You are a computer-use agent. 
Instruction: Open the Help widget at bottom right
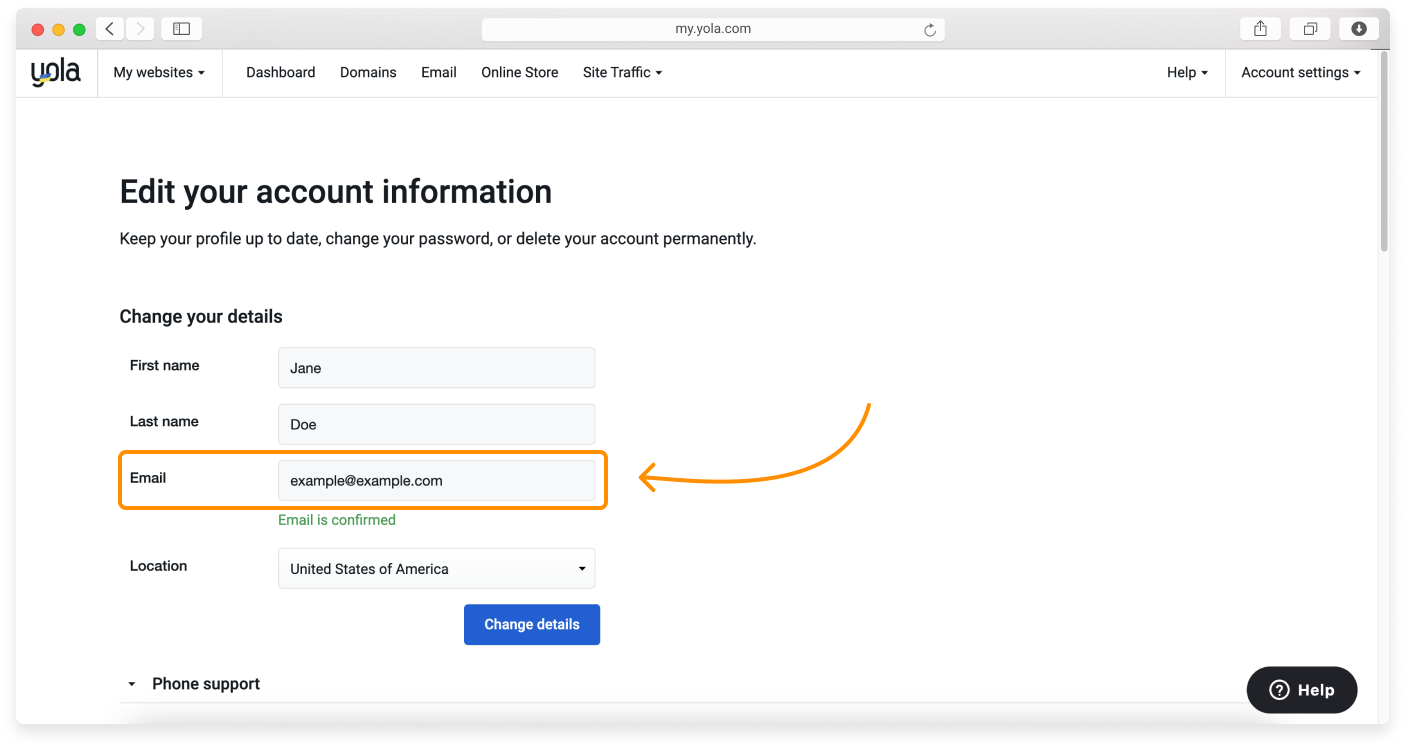click(1301, 690)
